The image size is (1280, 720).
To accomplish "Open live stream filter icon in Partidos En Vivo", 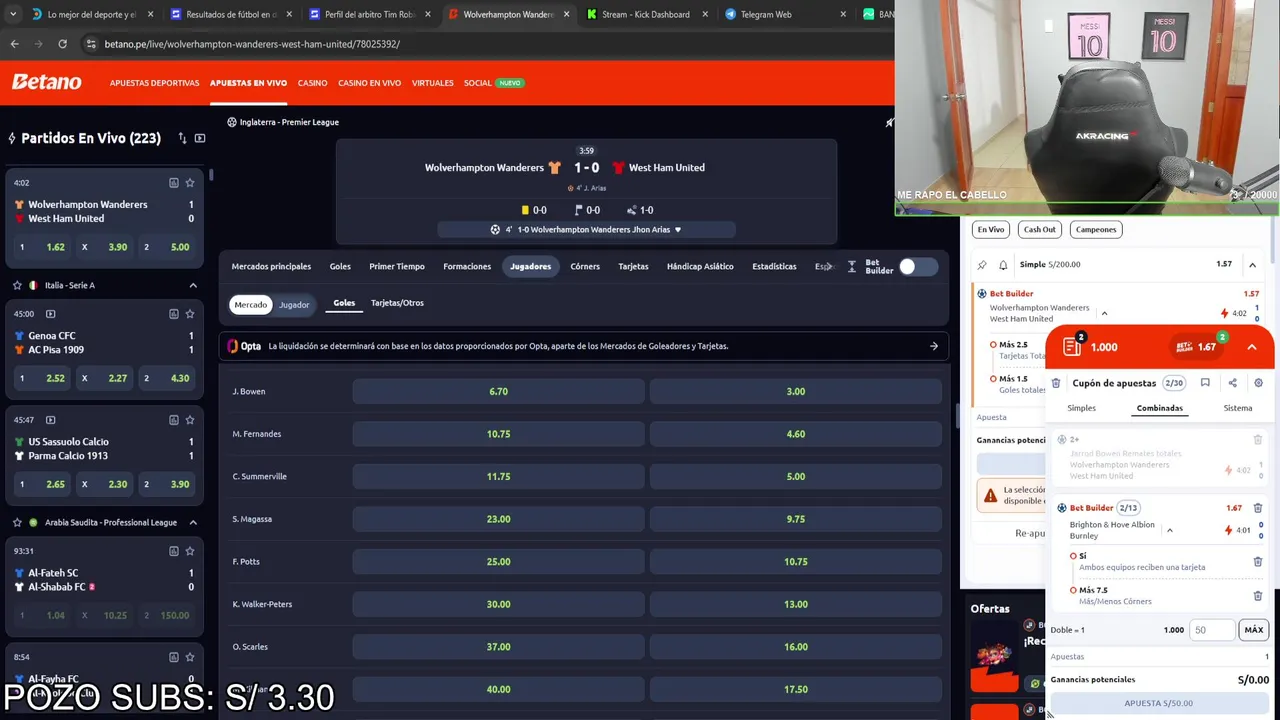I will coord(200,138).
